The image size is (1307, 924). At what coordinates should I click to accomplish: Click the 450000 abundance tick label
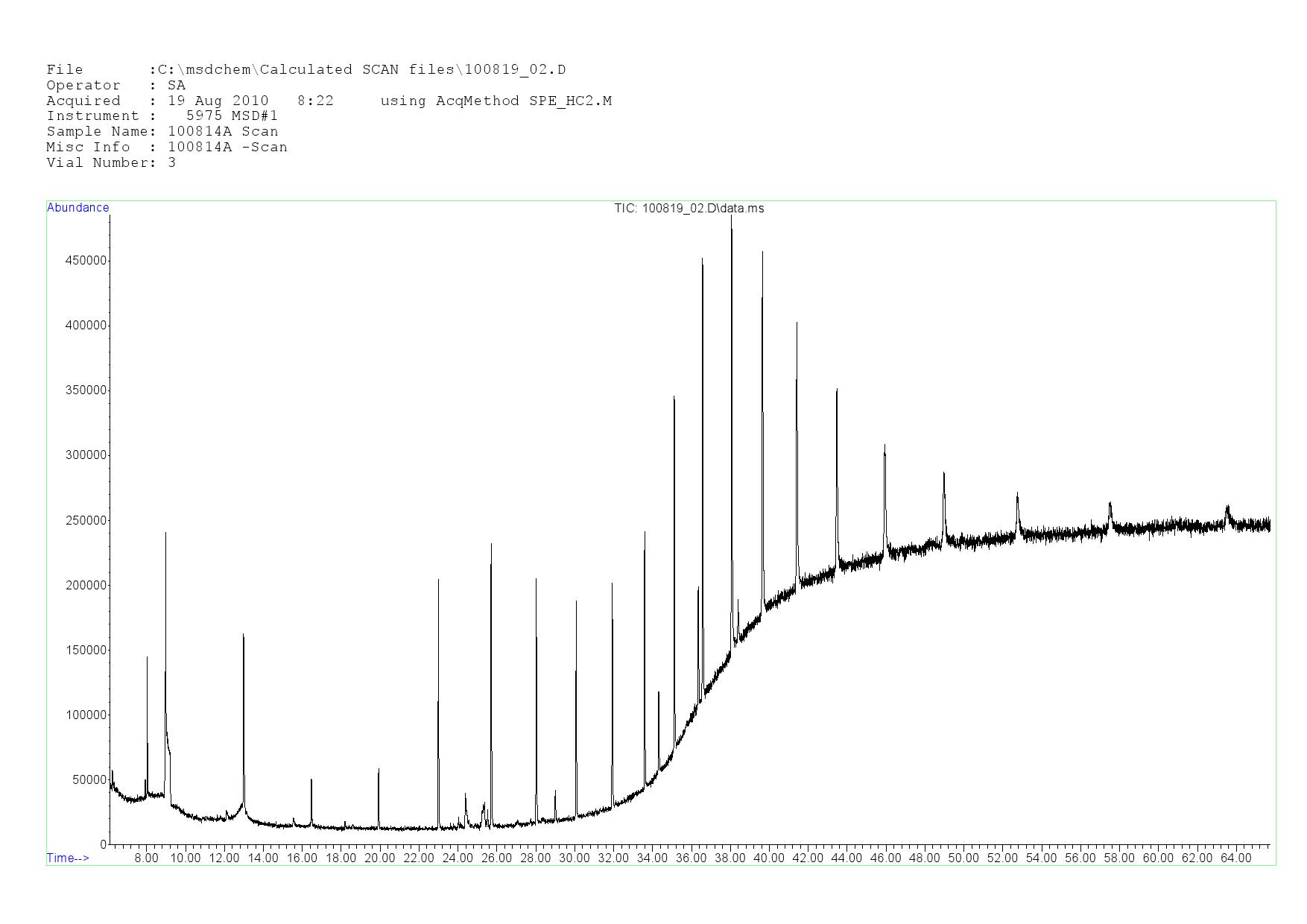(86, 261)
